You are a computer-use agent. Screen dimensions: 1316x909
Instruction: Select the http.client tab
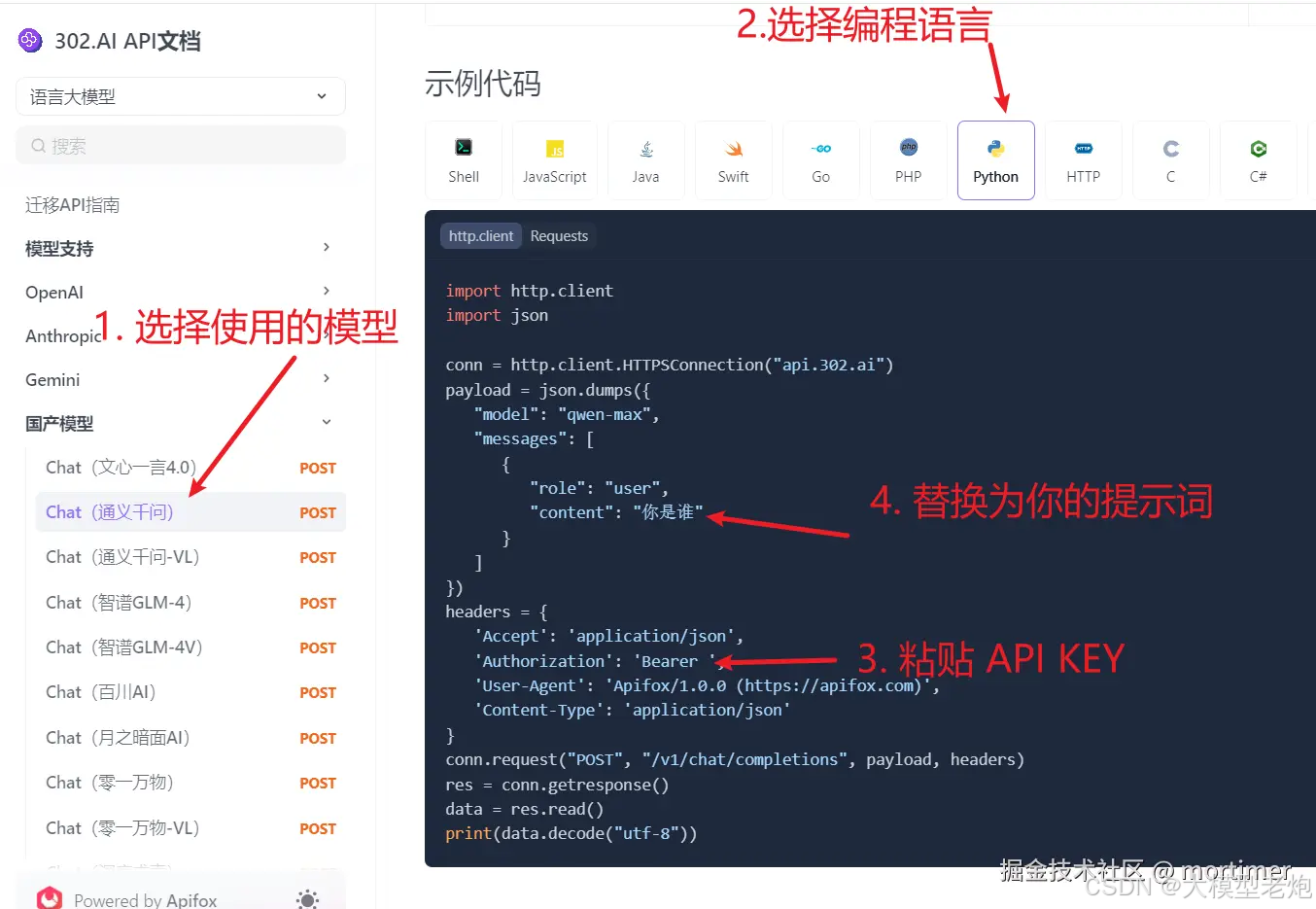pyautogui.click(x=480, y=235)
